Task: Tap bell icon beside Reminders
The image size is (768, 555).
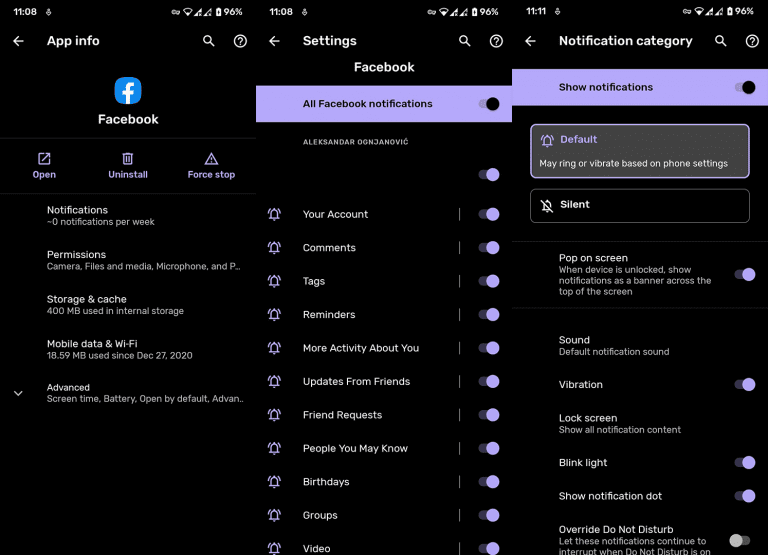Action: (x=274, y=314)
